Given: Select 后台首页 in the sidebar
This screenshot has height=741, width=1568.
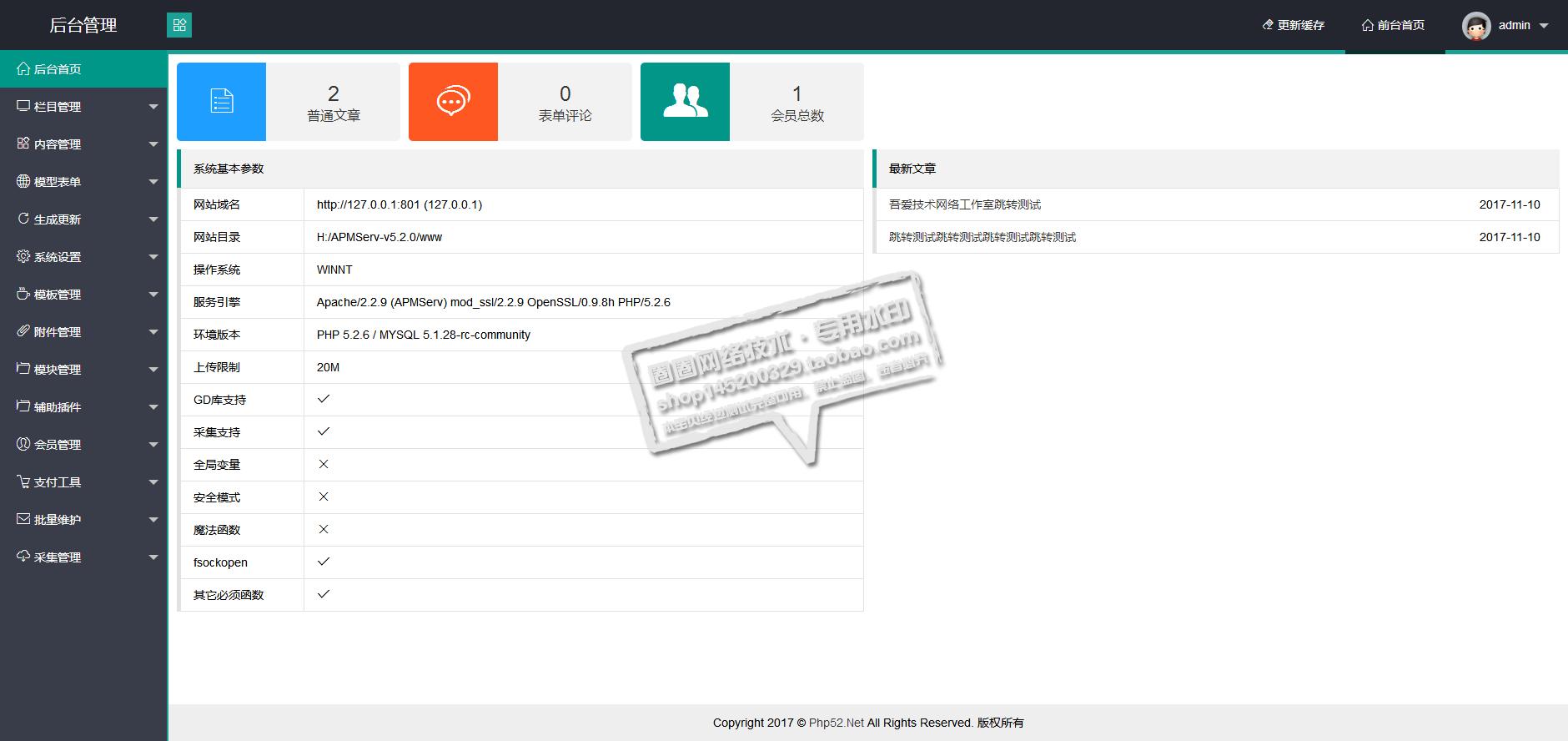Looking at the screenshot, I should click(57, 69).
